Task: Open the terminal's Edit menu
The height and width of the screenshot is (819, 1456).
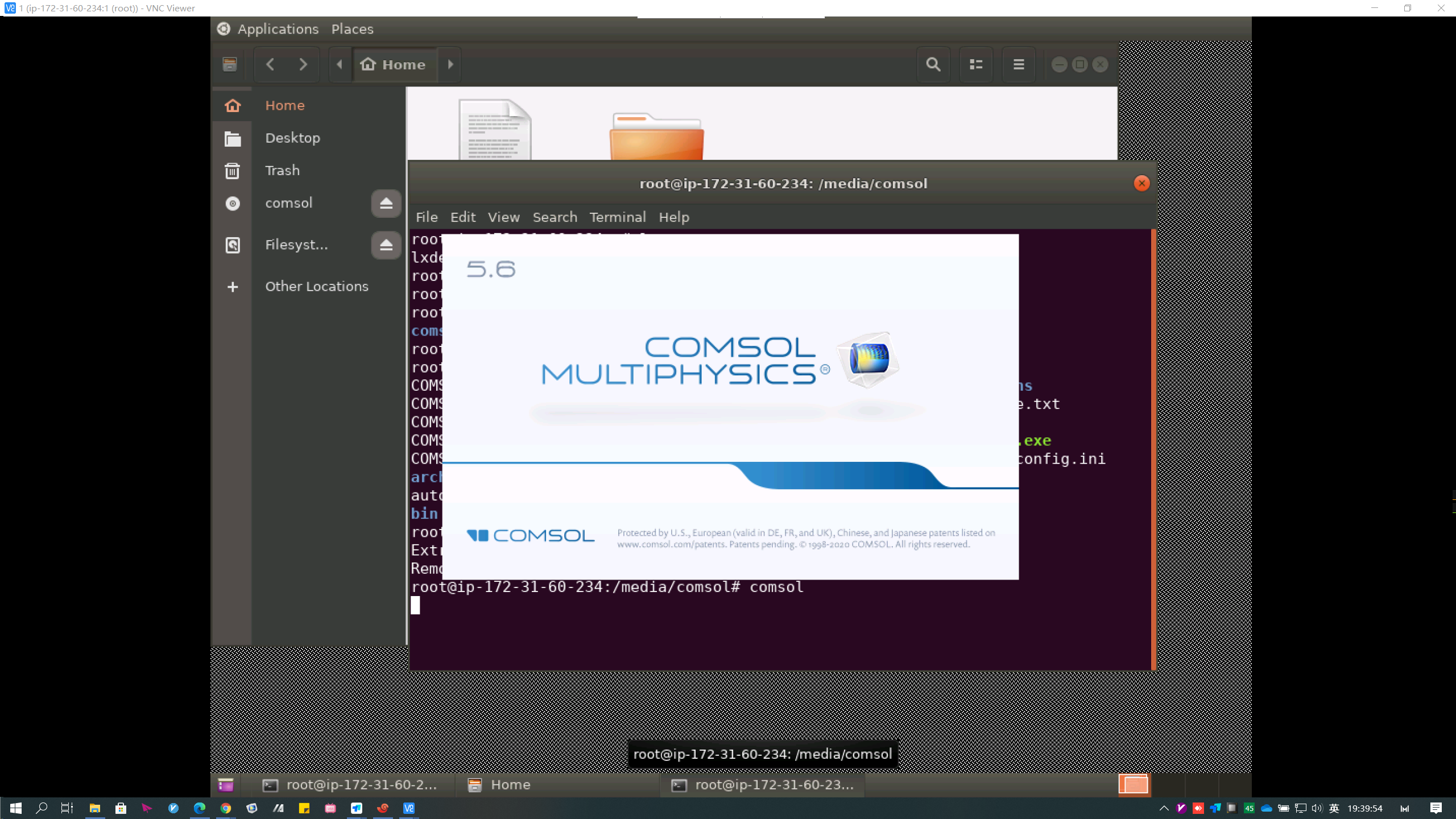Action: pyautogui.click(x=463, y=217)
